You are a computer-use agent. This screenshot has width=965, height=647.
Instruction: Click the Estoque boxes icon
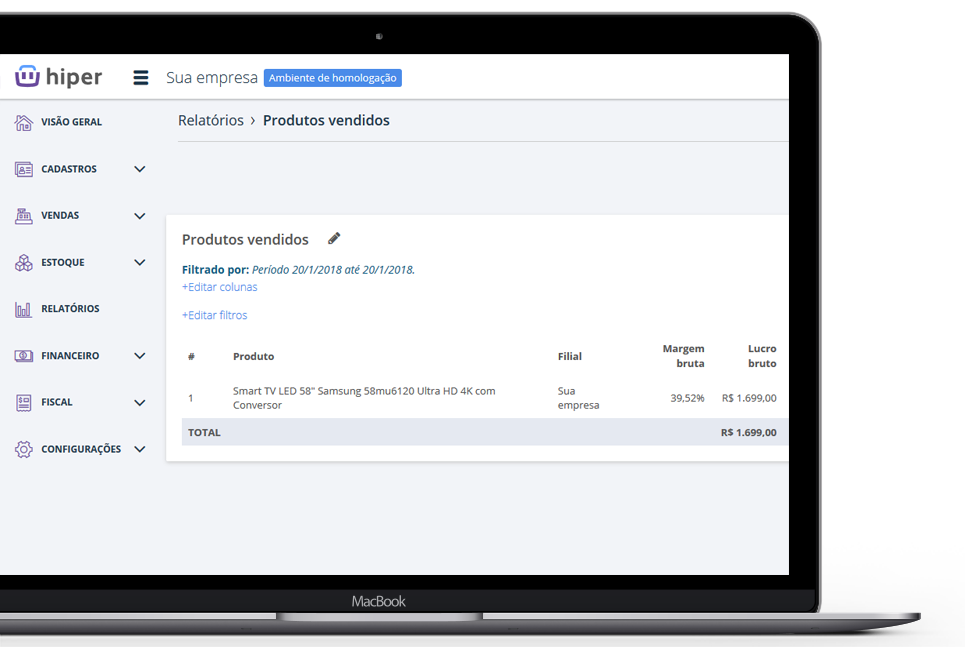pos(24,263)
